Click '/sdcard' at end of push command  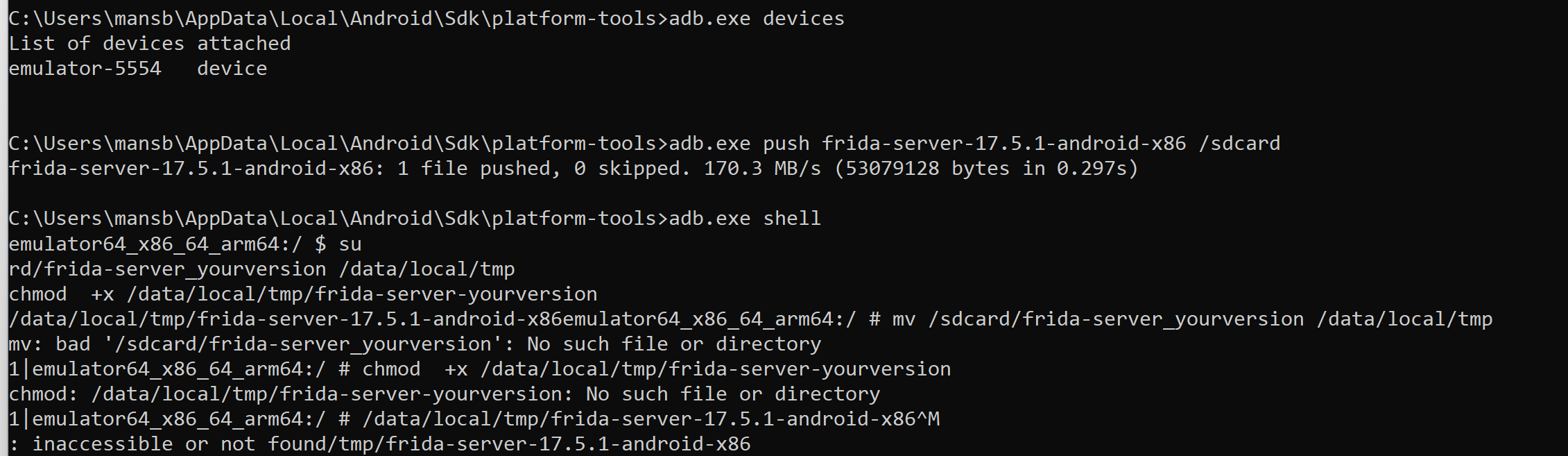tap(1239, 144)
